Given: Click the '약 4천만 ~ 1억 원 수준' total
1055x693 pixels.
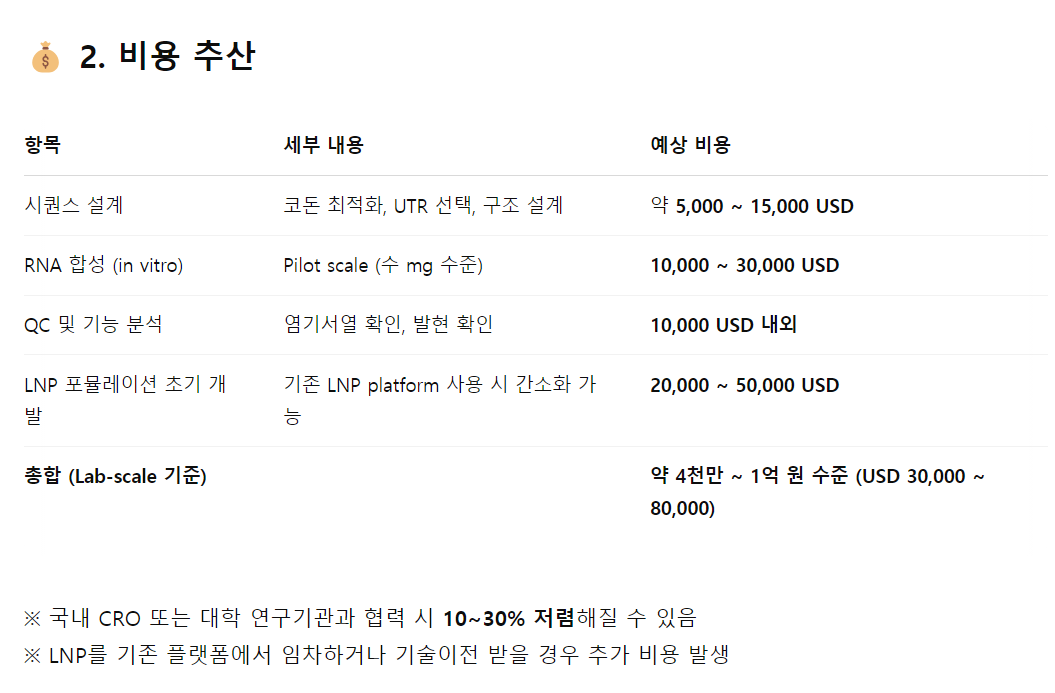Looking at the screenshot, I should 750,476.
